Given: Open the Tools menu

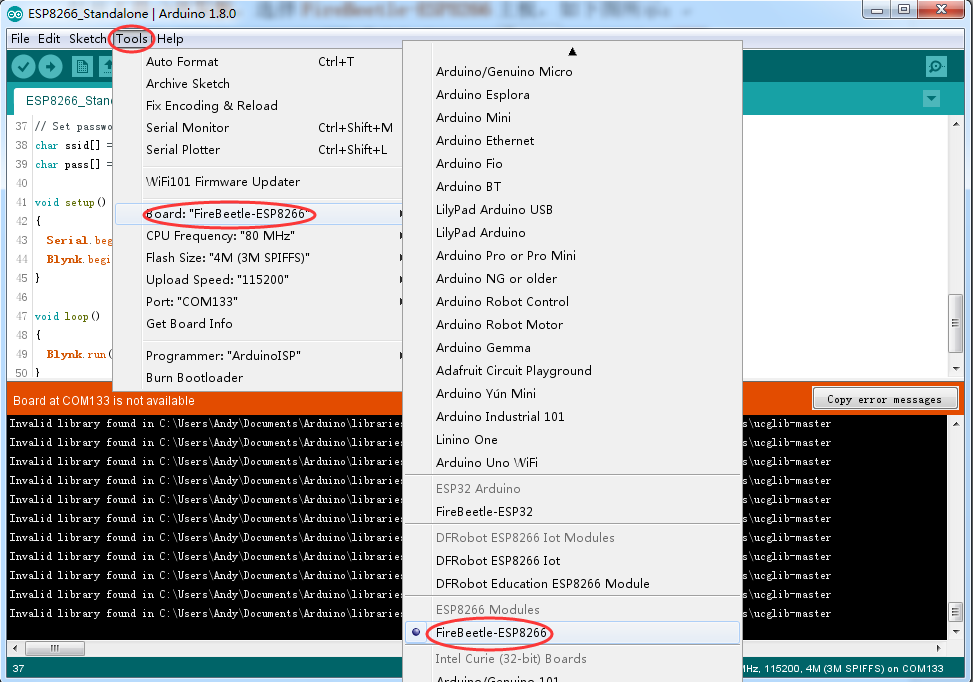Looking at the screenshot, I should click(132, 38).
